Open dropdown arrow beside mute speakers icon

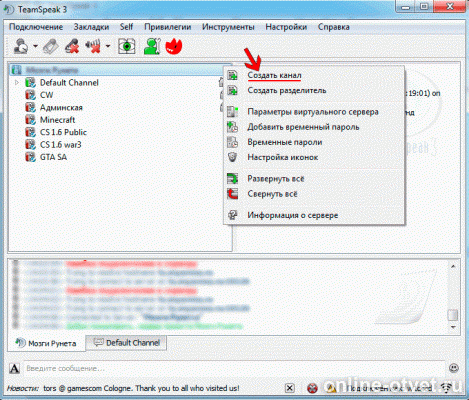108,46
